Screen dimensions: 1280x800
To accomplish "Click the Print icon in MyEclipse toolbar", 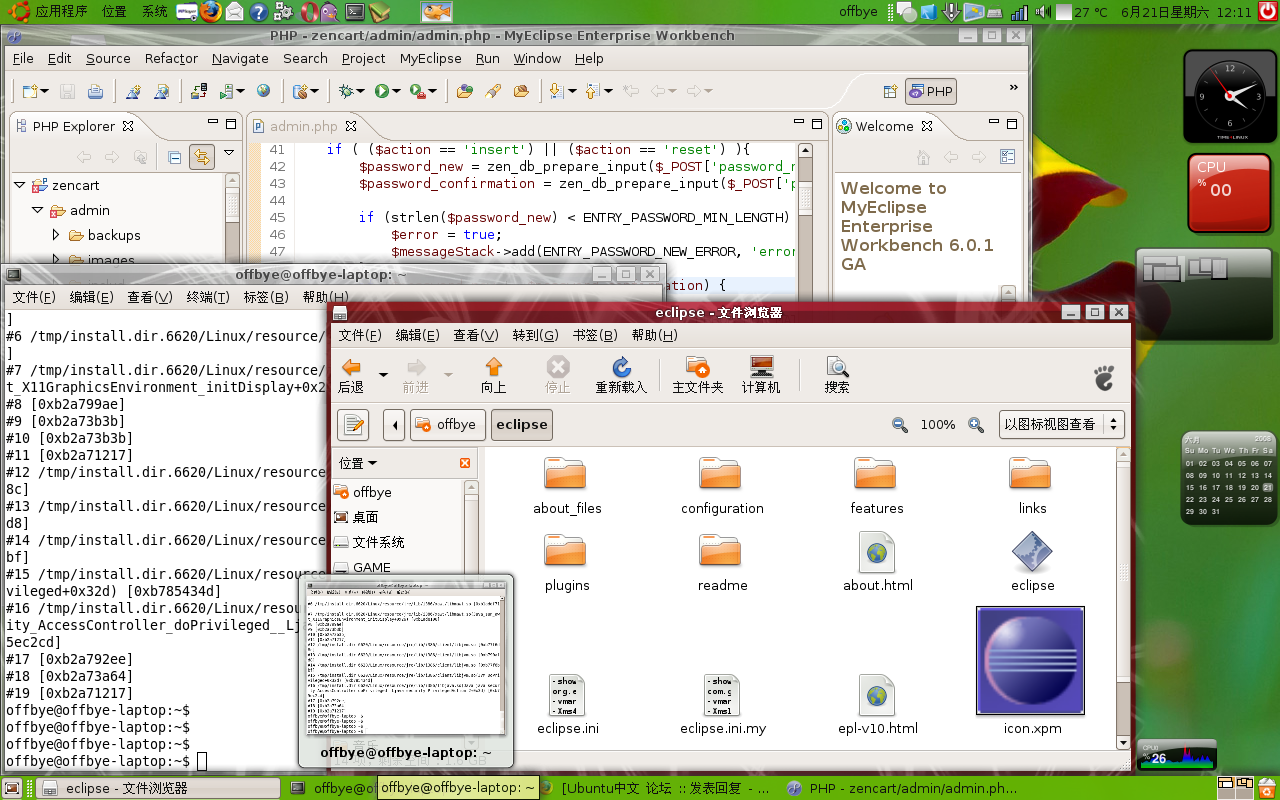I will 95,91.
